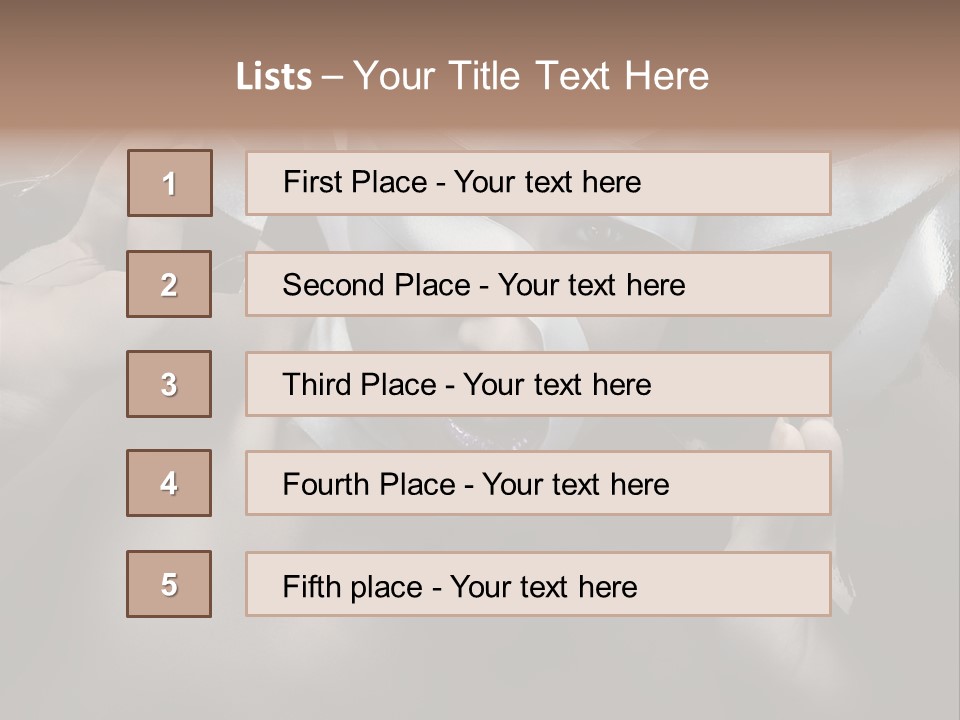
Task: Select the Third Place text box
Action: point(538,384)
